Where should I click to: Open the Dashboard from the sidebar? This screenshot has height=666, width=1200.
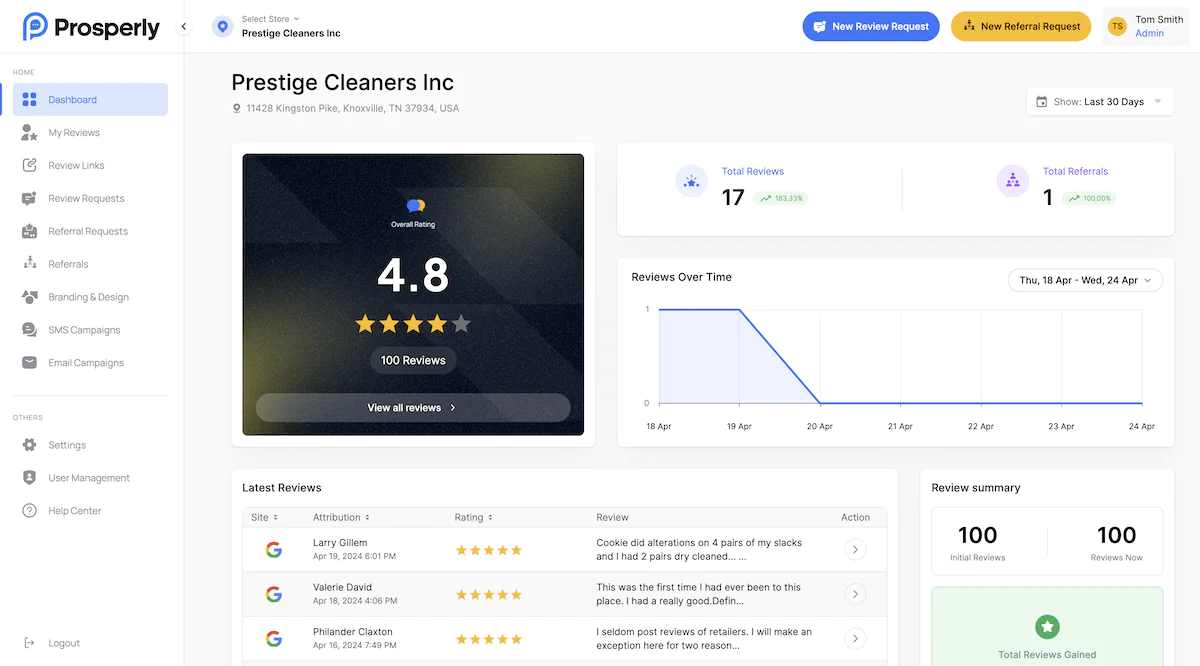pyautogui.click(x=69, y=99)
